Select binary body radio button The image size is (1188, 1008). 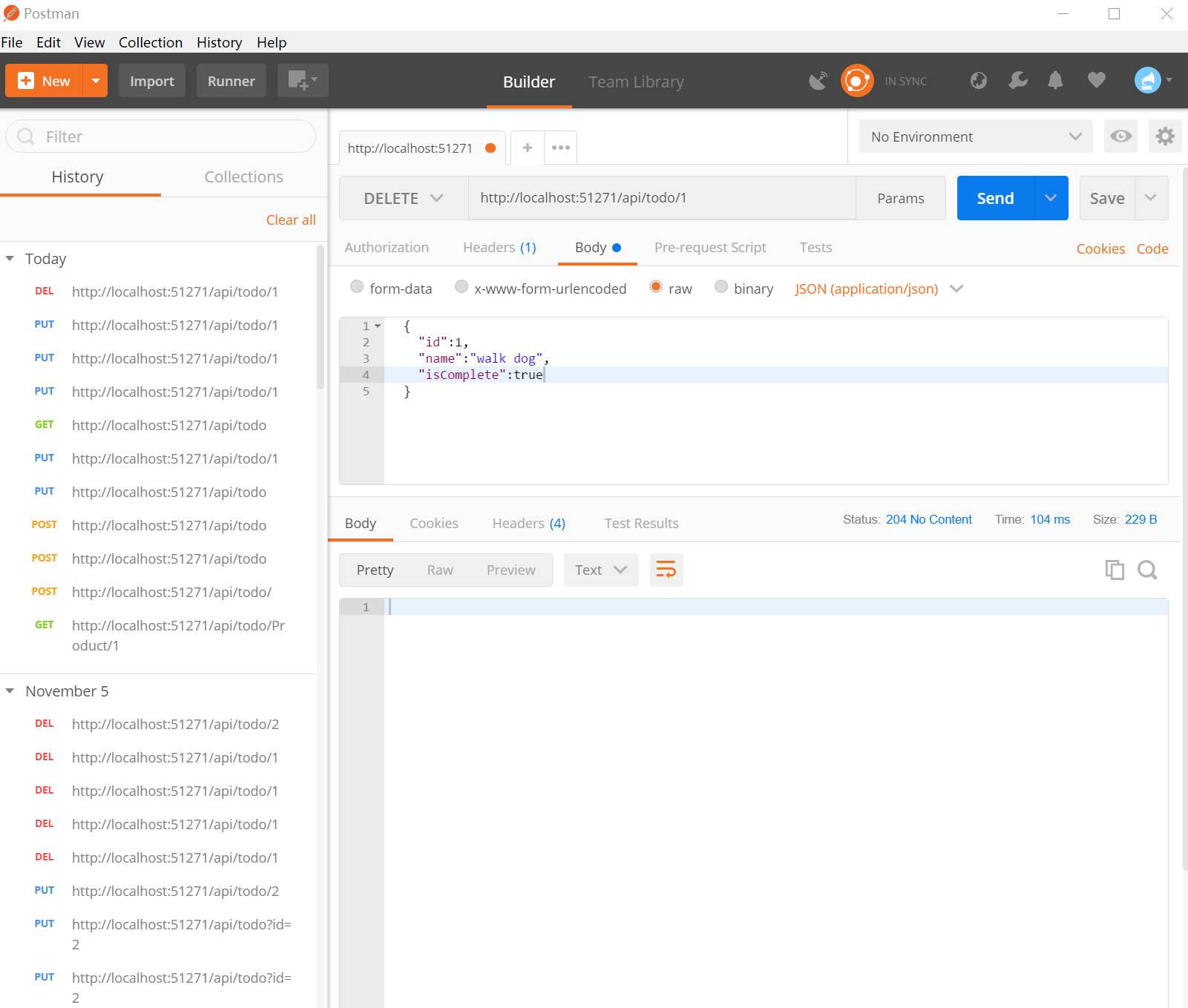click(721, 286)
